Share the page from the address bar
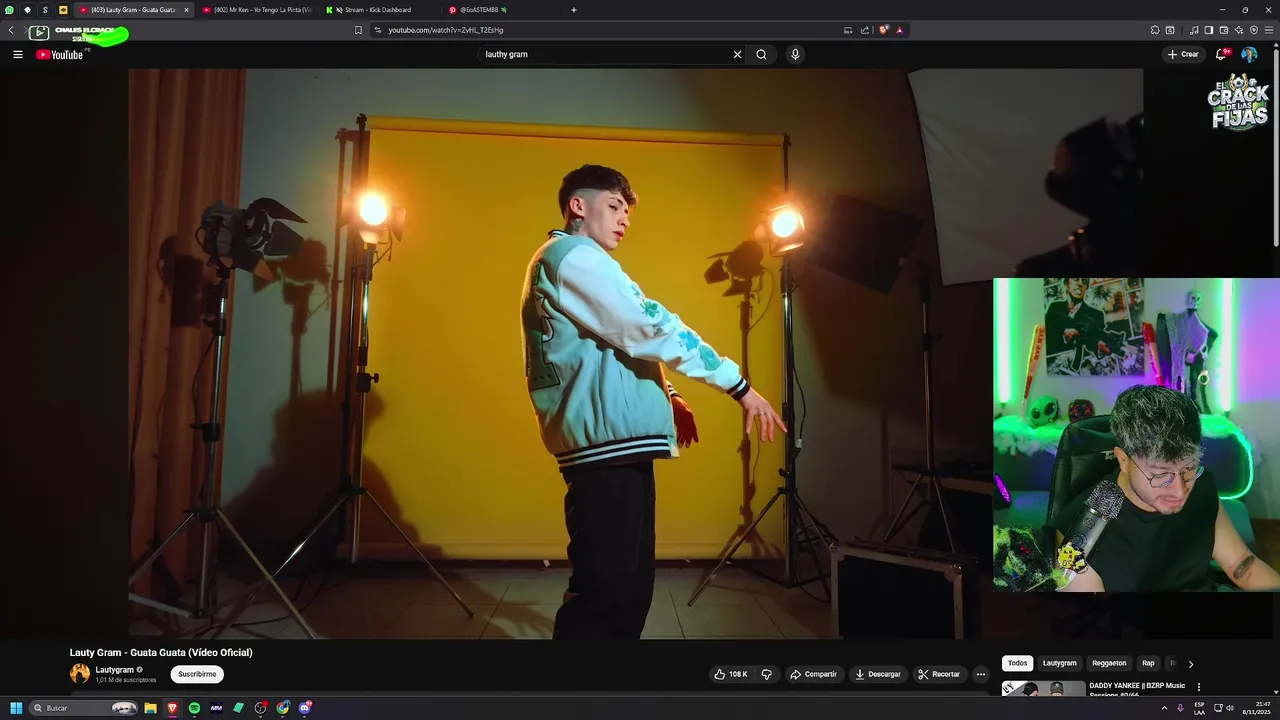 pos(865,30)
